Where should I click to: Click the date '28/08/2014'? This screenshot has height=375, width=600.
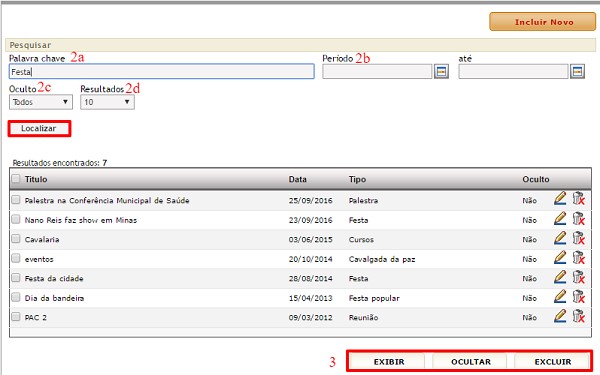point(310,279)
